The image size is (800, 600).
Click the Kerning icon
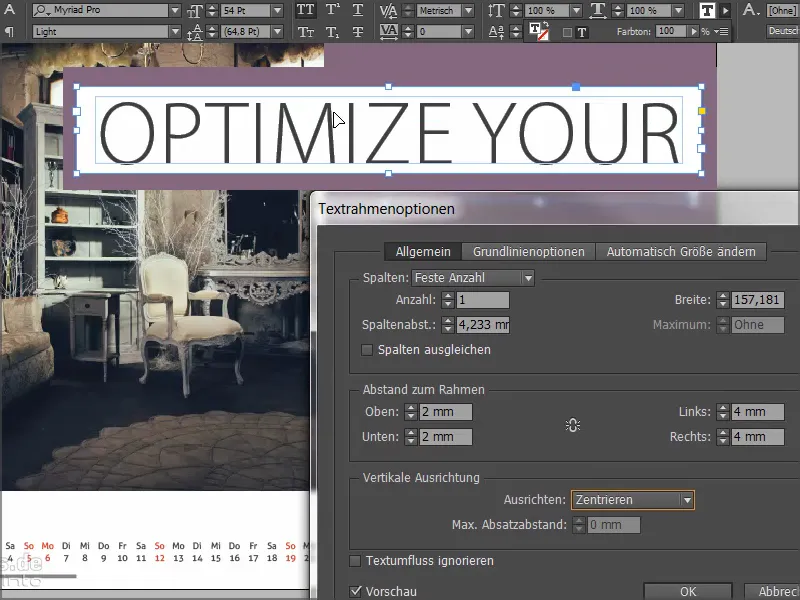389,11
